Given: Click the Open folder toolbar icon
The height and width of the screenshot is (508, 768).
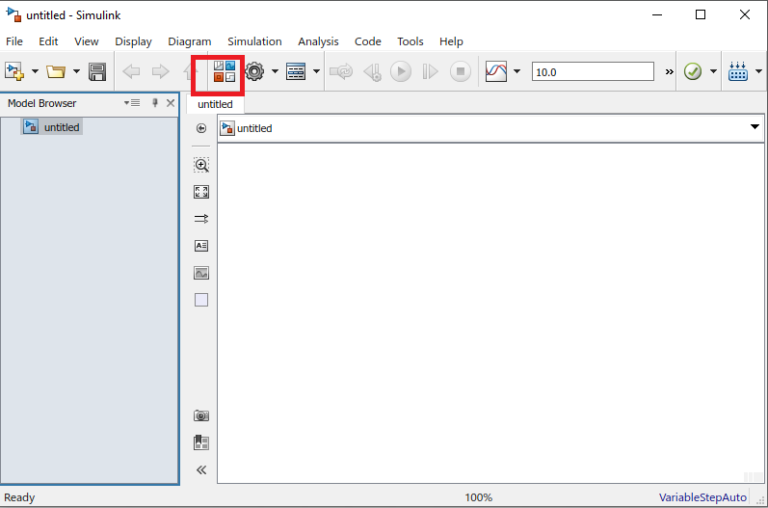Looking at the screenshot, I should point(56,72).
